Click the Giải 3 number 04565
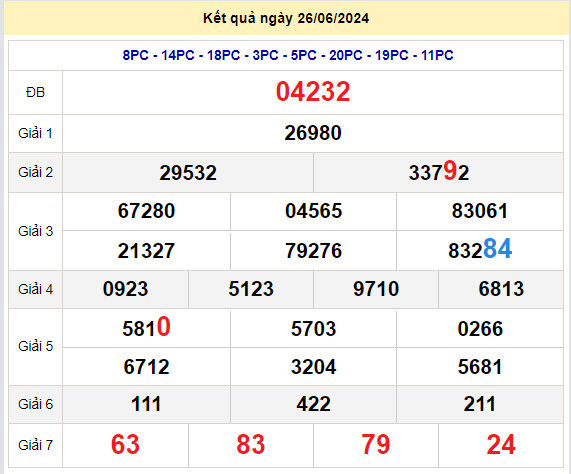571x474 pixels. 314,211
